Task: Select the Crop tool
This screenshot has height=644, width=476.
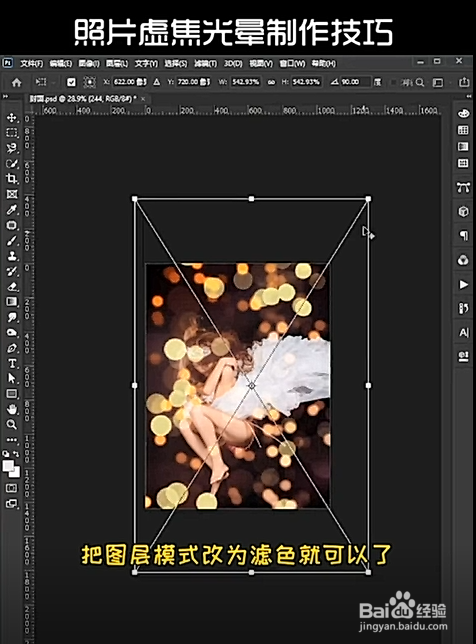Action: [11, 178]
